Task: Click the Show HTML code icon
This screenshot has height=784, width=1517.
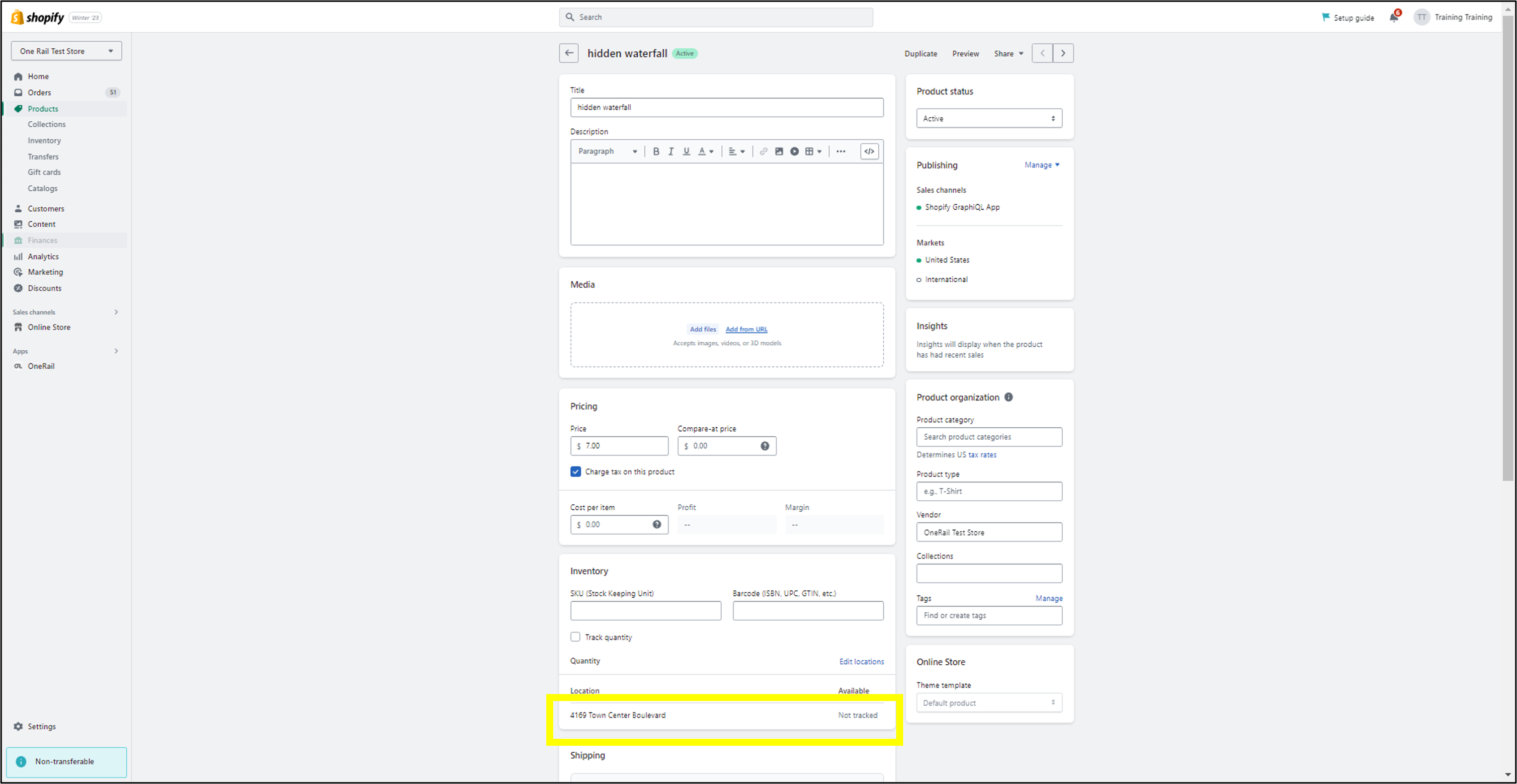Action: [x=869, y=151]
